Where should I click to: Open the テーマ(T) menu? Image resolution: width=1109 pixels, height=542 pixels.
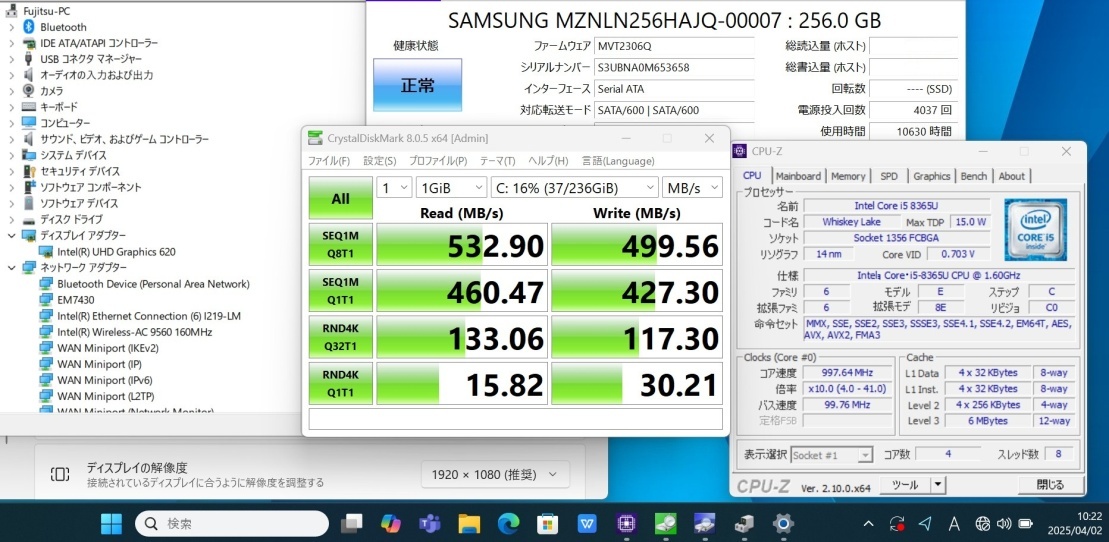(x=497, y=161)
